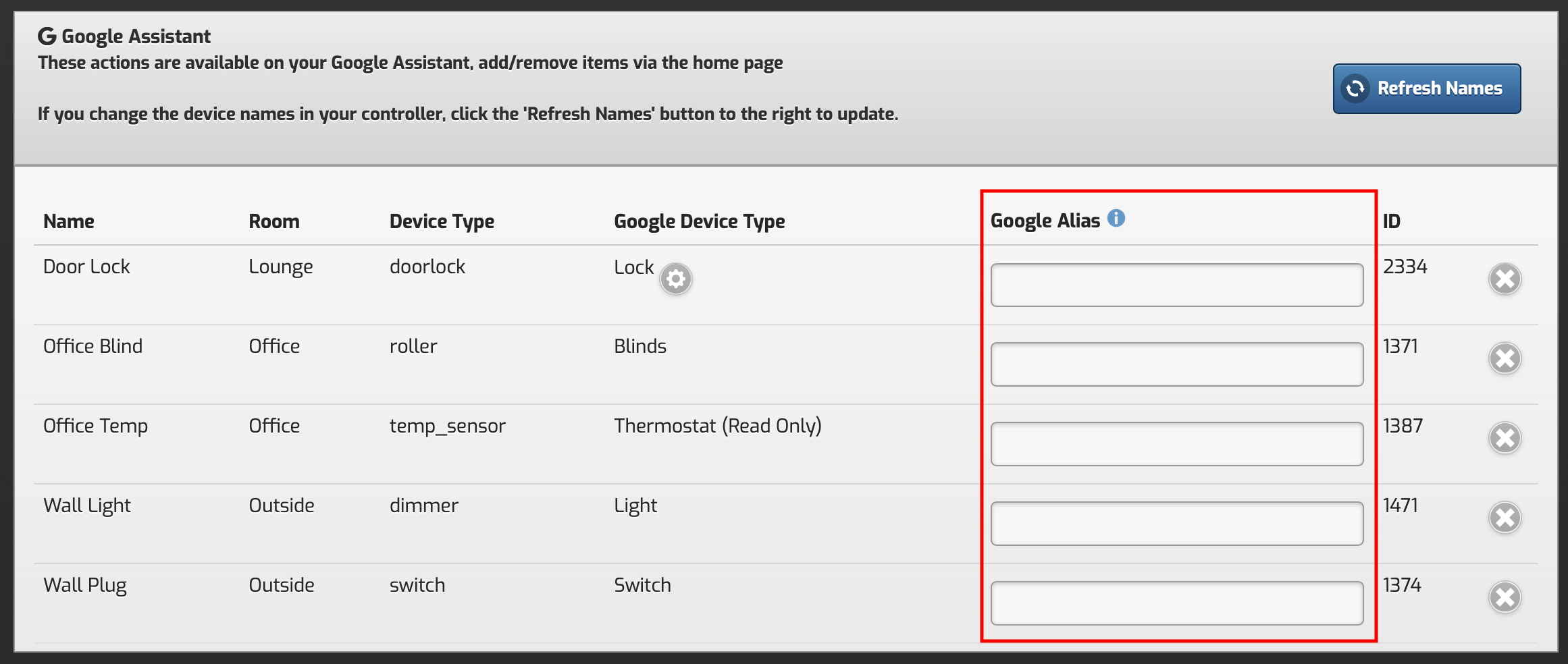Remove the Wall Light device

coord(1505,518)
